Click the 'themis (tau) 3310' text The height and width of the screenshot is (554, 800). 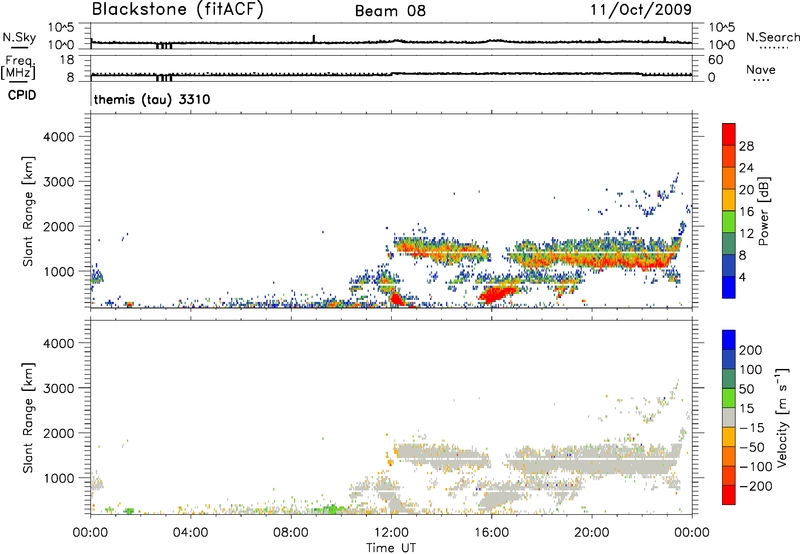tap(152, 99)
